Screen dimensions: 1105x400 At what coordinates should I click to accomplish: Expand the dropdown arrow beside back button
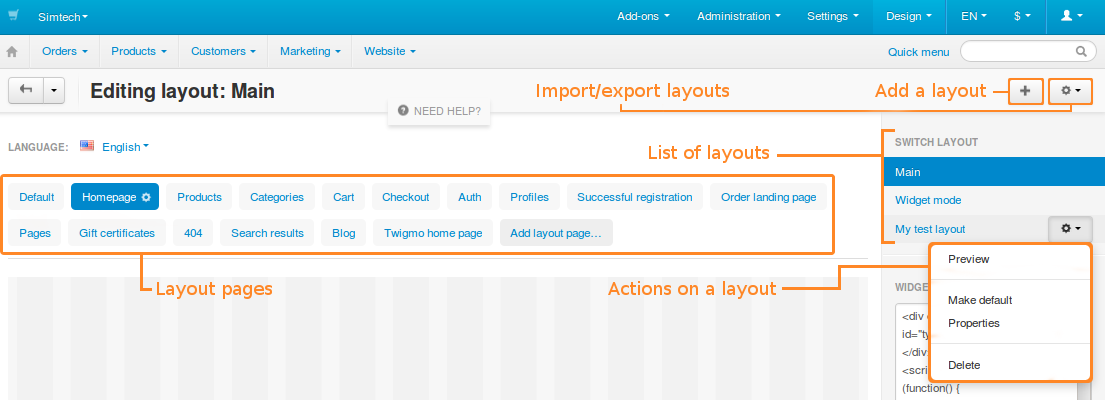[x=54, y=90]
